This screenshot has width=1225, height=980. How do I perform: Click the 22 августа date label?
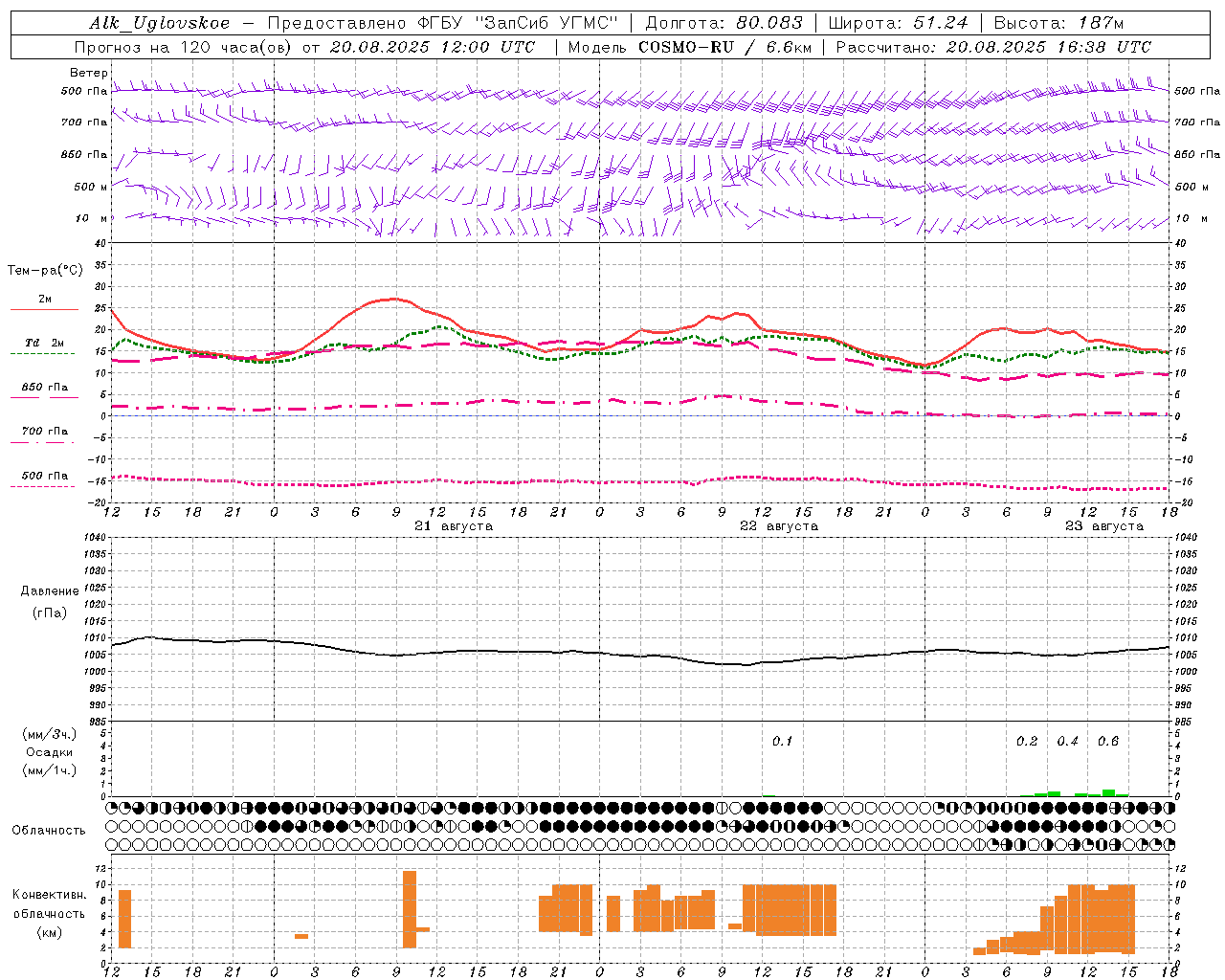(779, 526)
